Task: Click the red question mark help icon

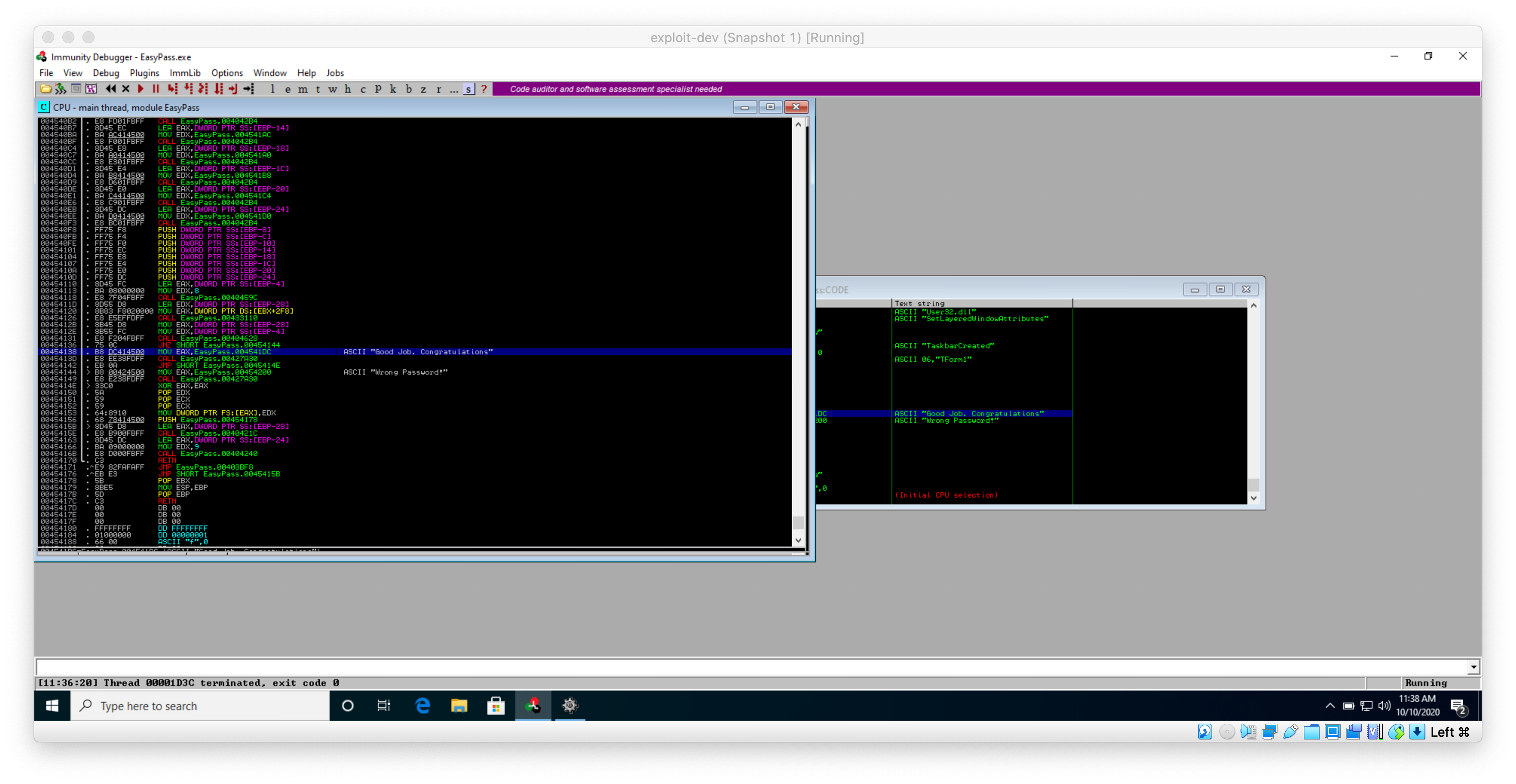Action: click(x=484, y=89)
